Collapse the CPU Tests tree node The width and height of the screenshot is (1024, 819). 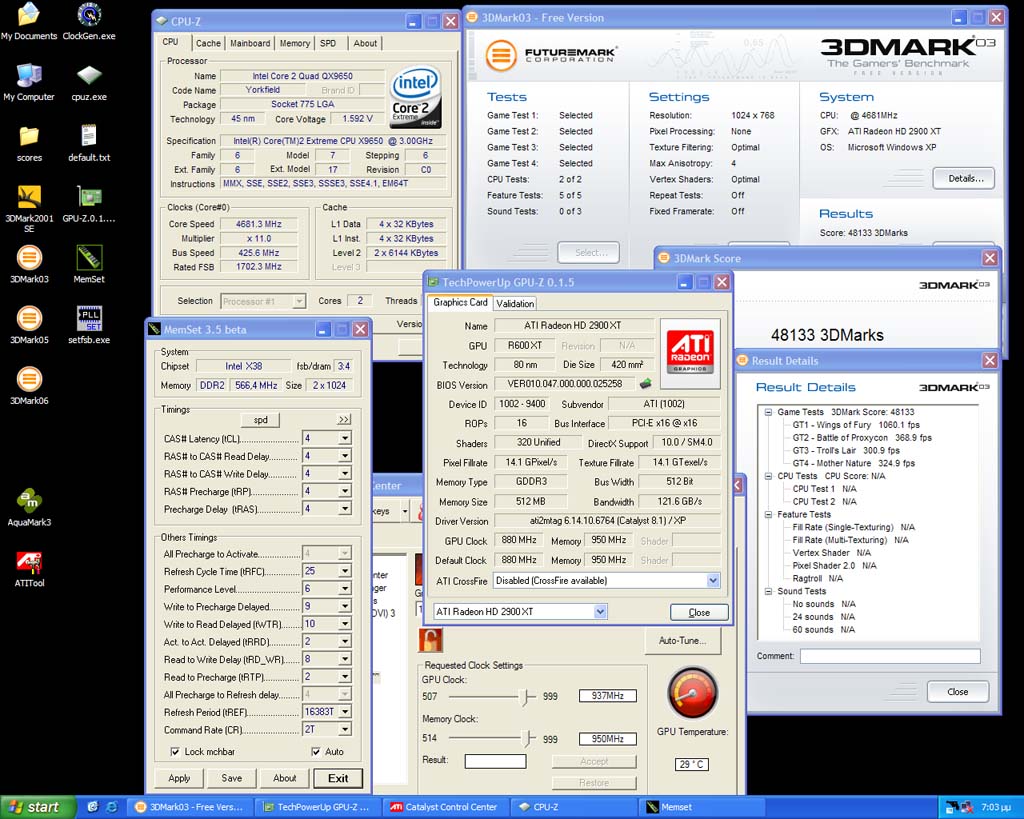click(769, 476)
